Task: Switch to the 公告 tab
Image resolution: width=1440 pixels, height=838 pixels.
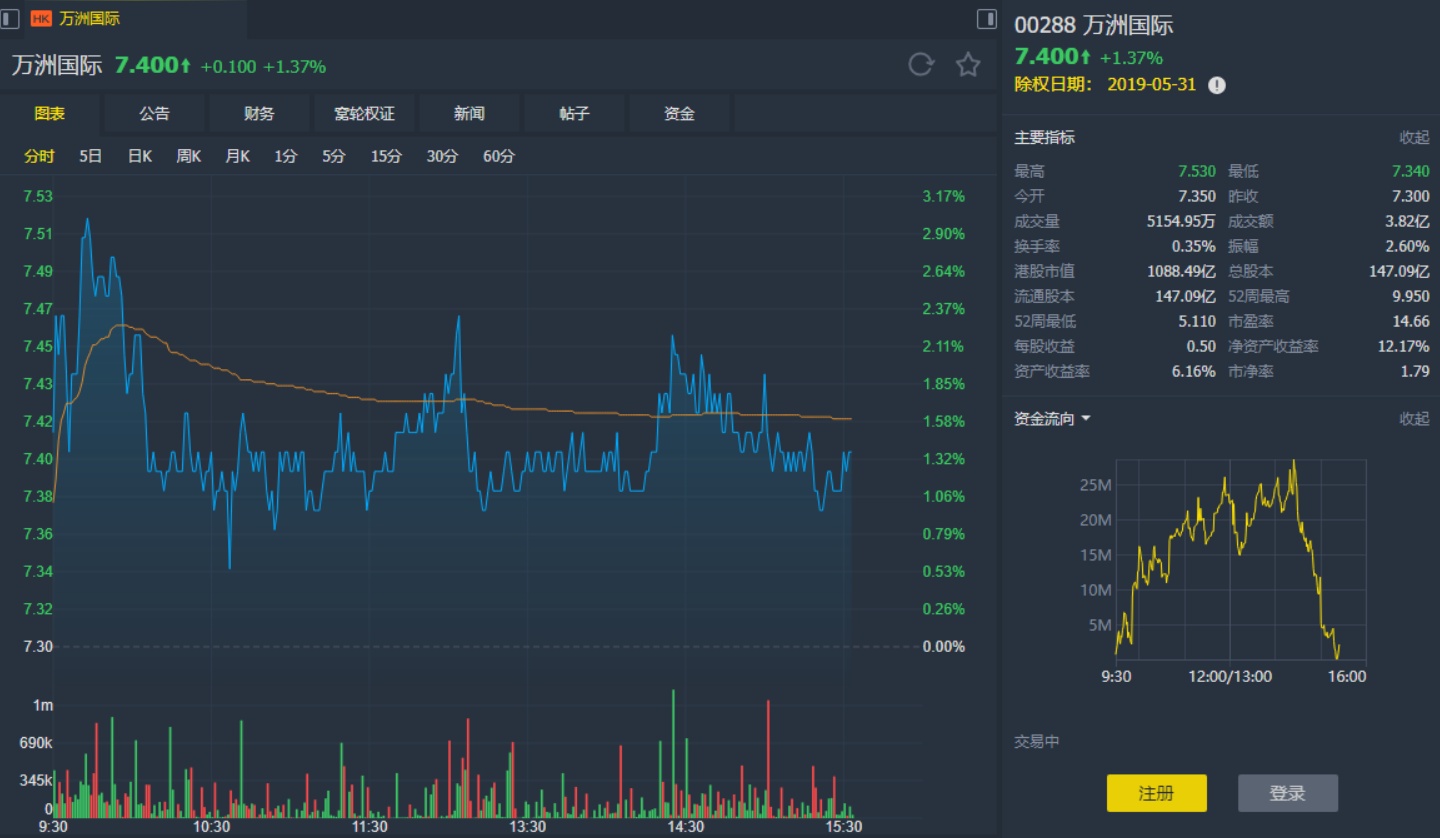Action: 154,114
